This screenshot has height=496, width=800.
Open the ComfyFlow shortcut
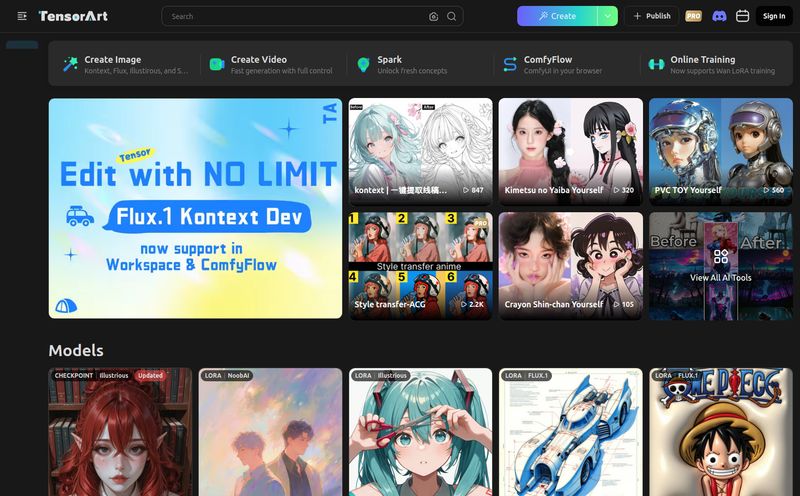tap(566, 64)
